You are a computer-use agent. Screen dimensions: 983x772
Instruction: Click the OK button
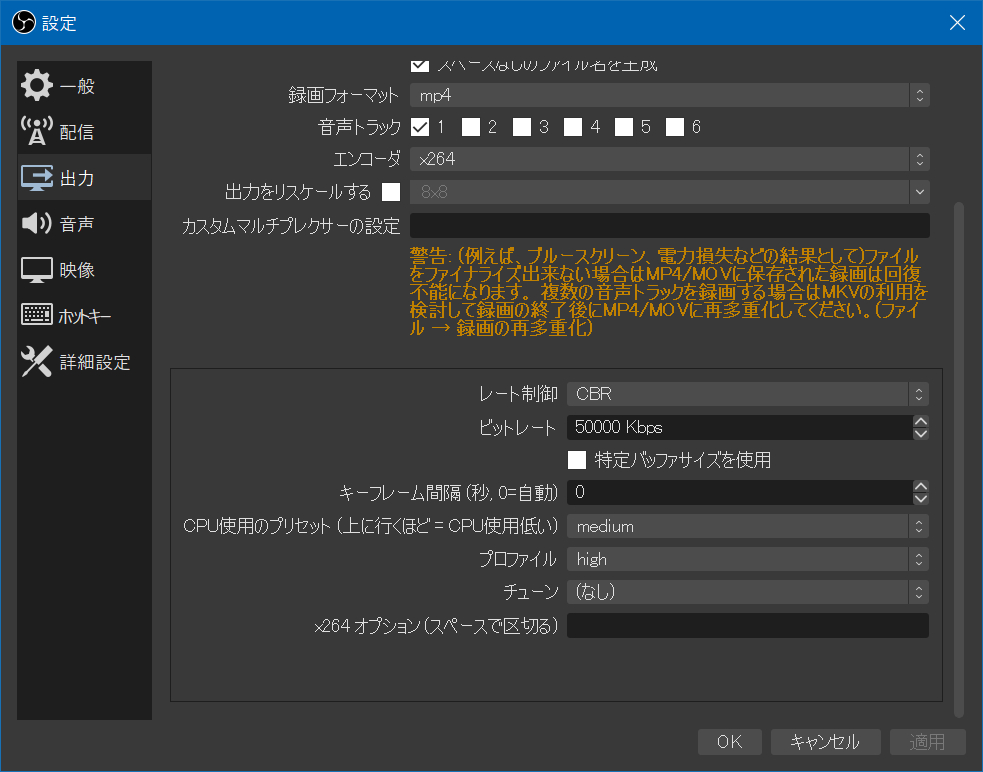(x=730, y=742)
